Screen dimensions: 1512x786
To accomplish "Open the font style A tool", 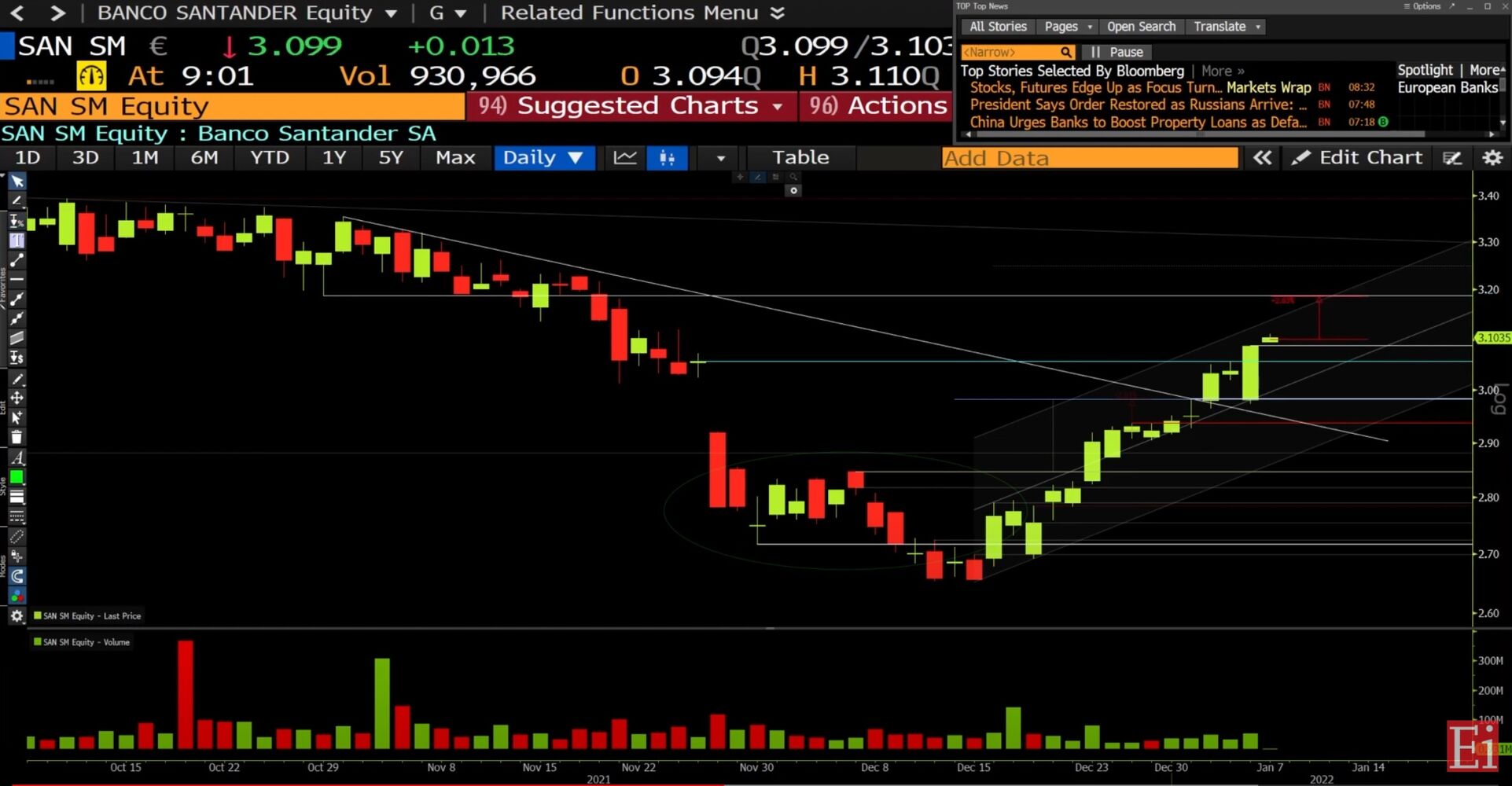I will (17, 457).
